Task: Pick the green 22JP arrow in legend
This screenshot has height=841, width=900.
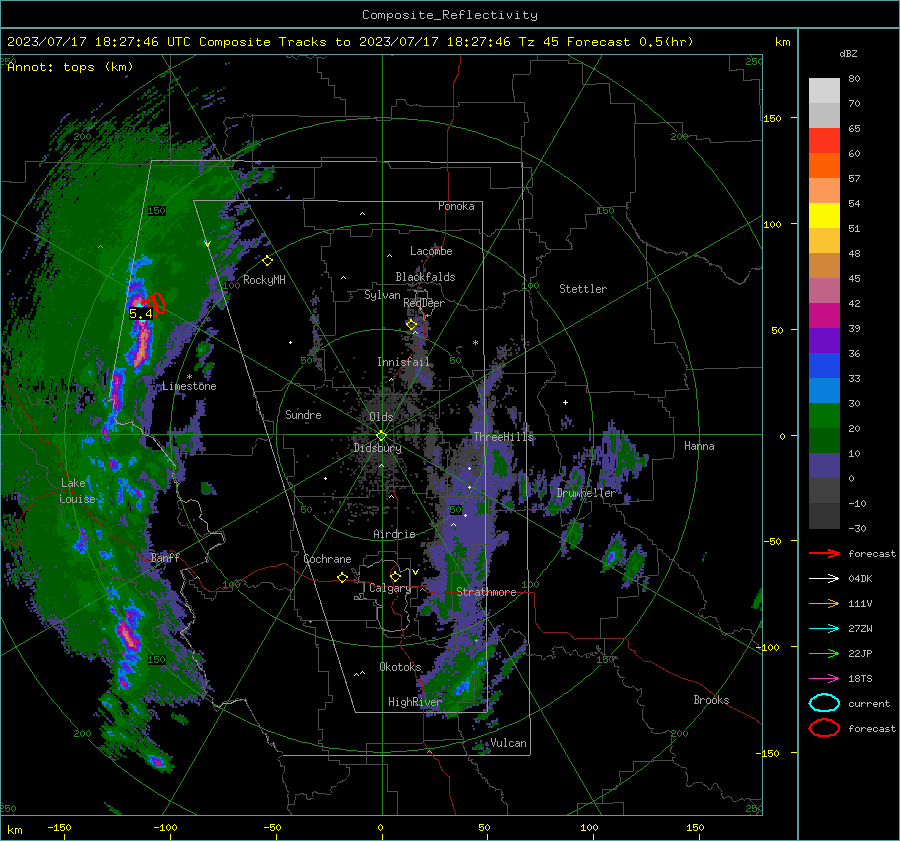Action: click(x=824, y=653)
